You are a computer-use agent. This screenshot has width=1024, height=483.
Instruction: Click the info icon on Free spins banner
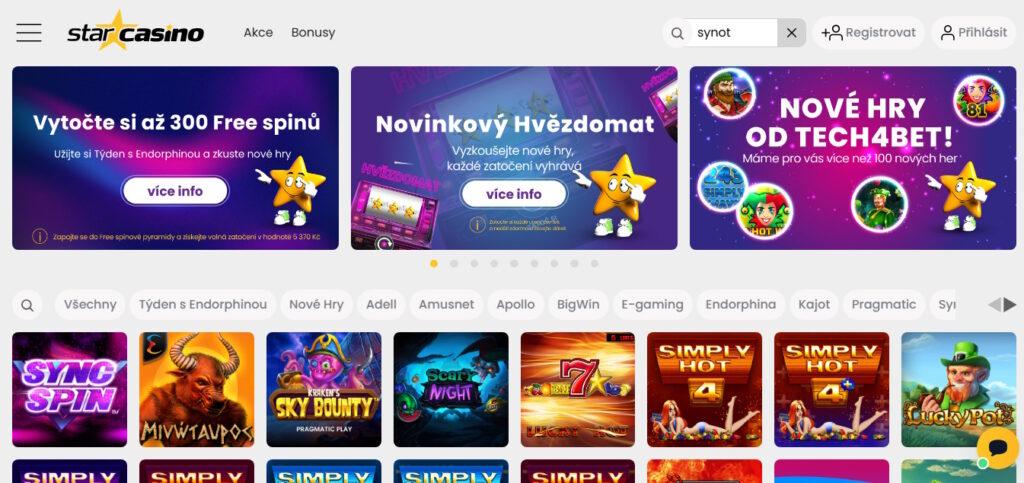click(40, 236)
